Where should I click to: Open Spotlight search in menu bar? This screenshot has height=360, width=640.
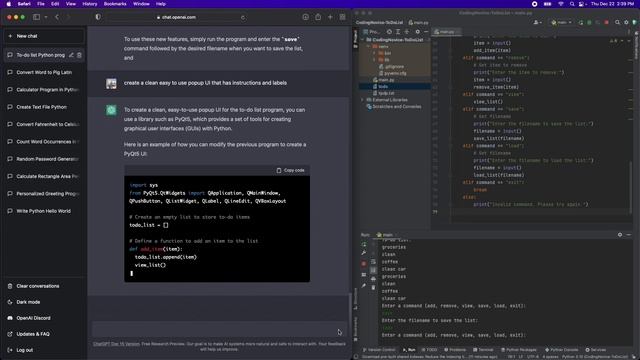(x=572, y=4)
